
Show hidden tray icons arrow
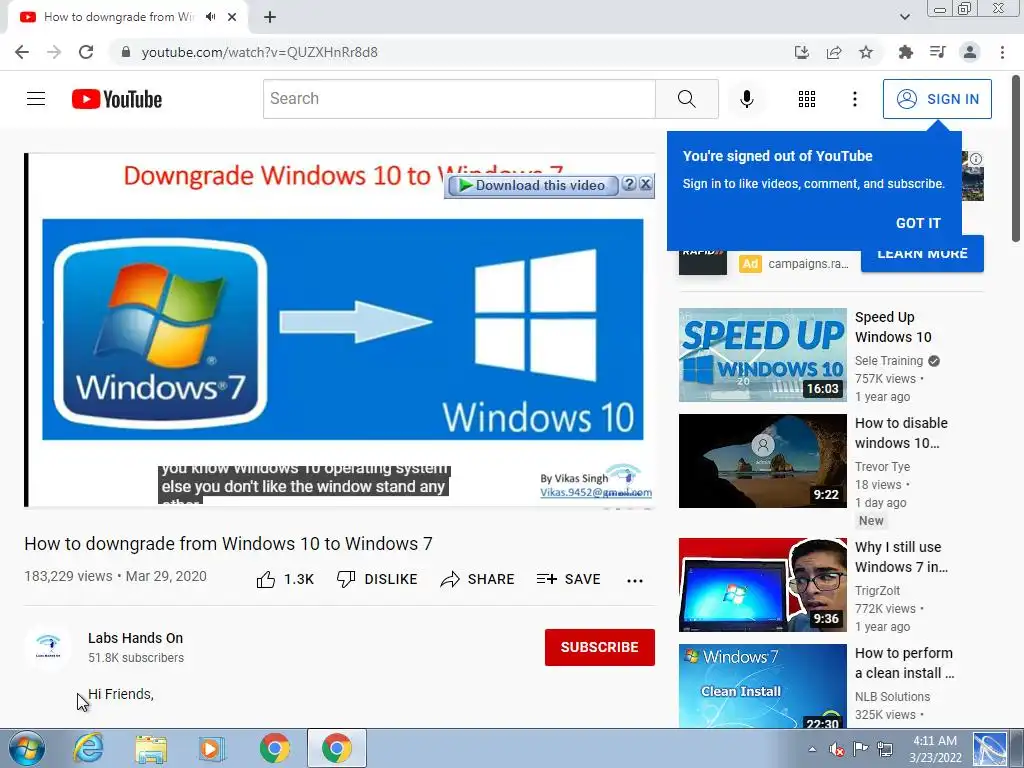point(812,749)
